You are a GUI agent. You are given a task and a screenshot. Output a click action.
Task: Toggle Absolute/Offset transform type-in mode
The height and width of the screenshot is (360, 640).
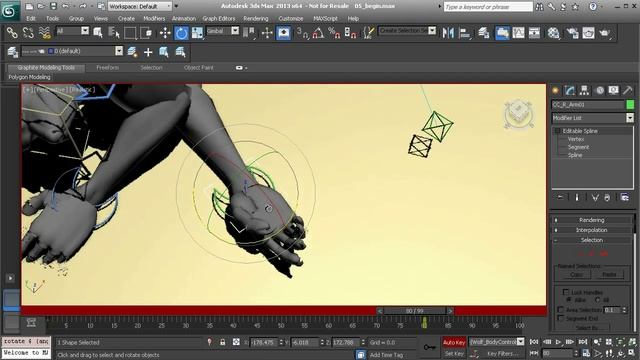coord(236,342)
